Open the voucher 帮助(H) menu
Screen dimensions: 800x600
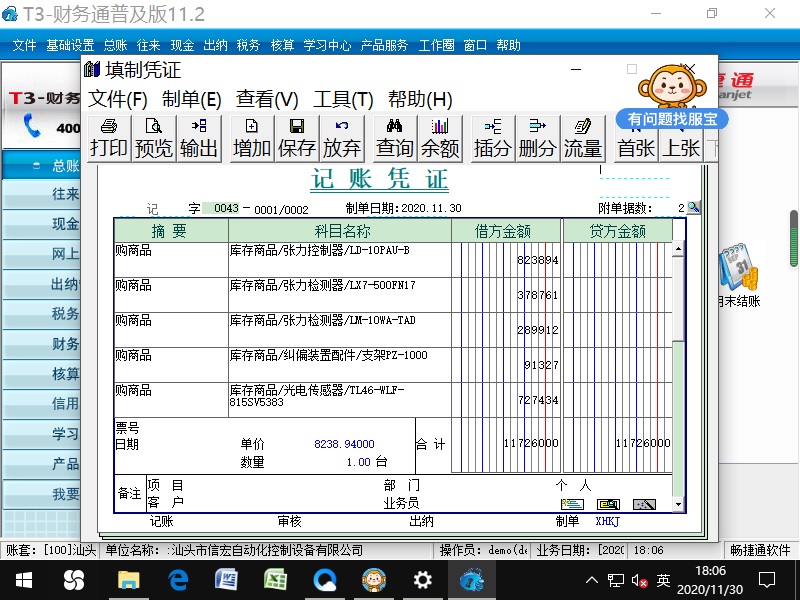(x=420, y=99)
